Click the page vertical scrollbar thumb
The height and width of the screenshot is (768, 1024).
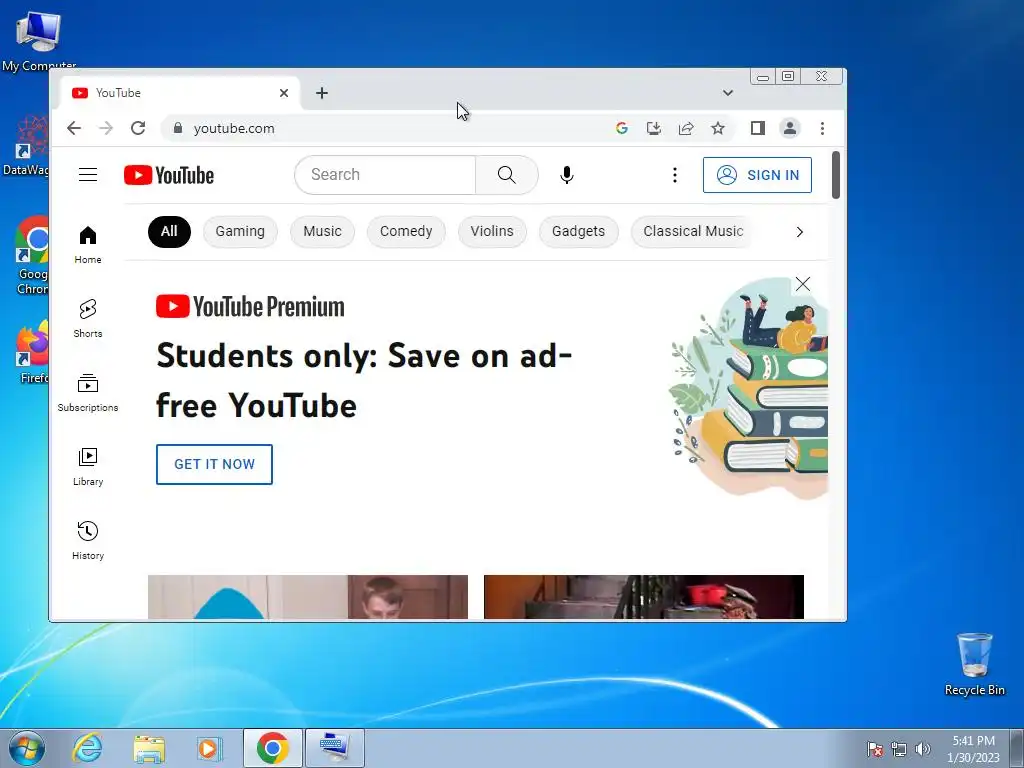[x=835, y=175]
